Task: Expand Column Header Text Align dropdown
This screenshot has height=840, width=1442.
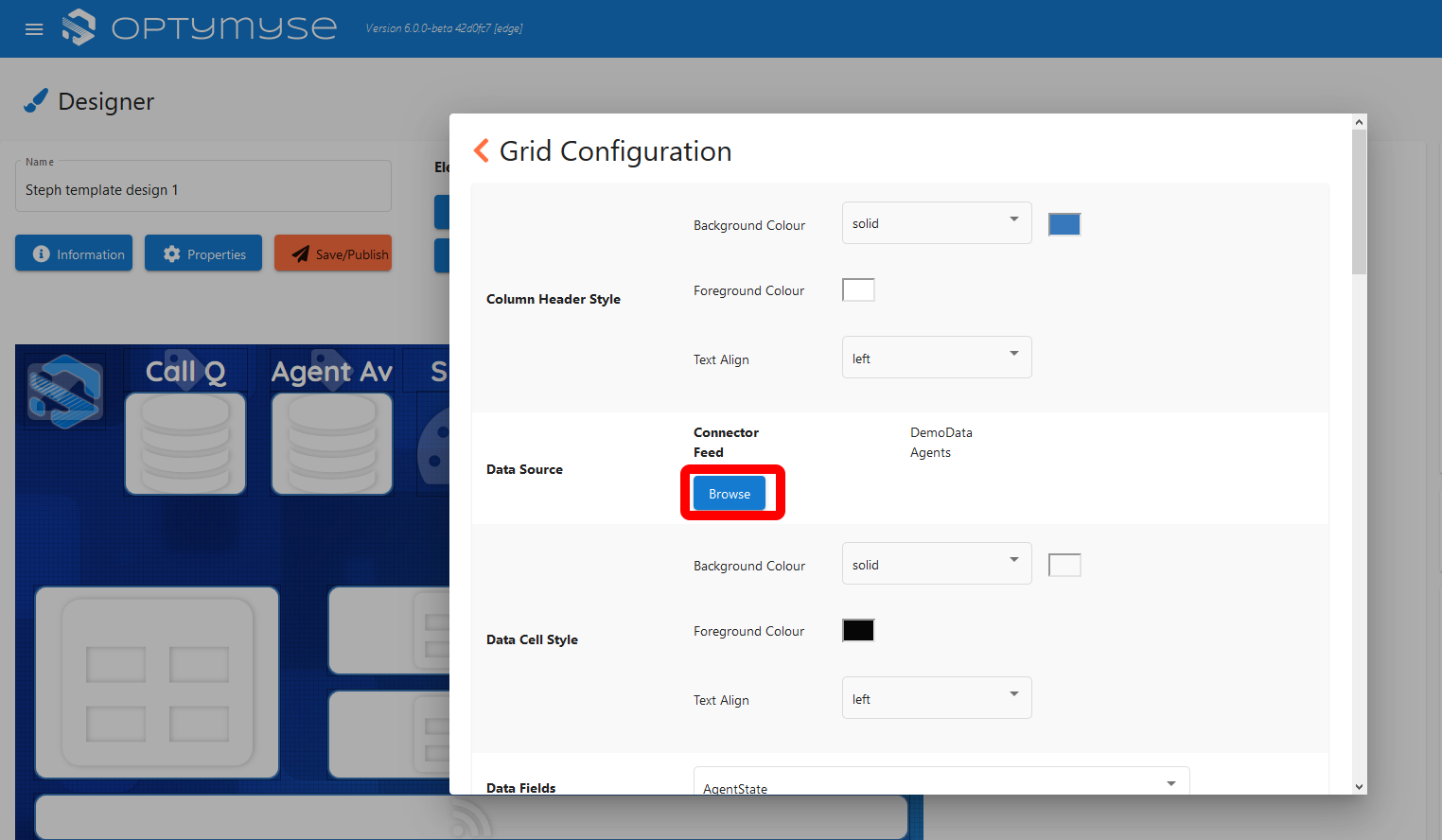Action: click(936, 358)
